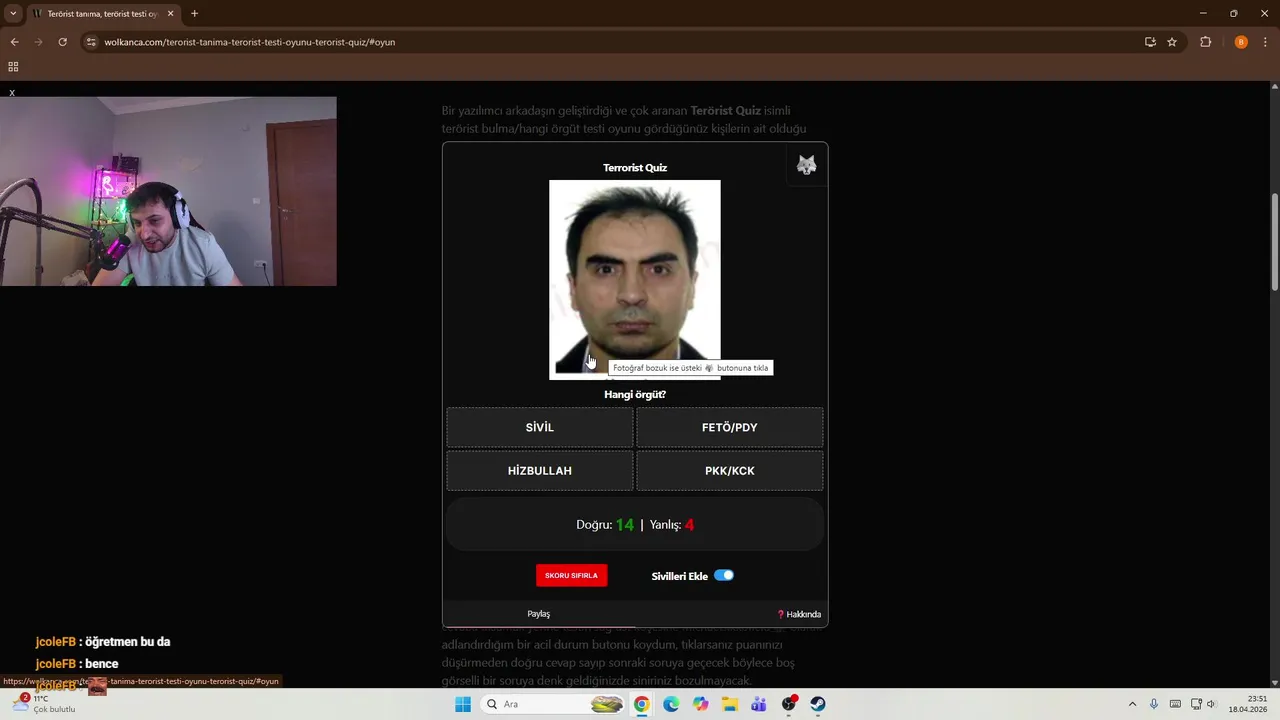Open Chrome's three-dot menu

click(1266, 42)
